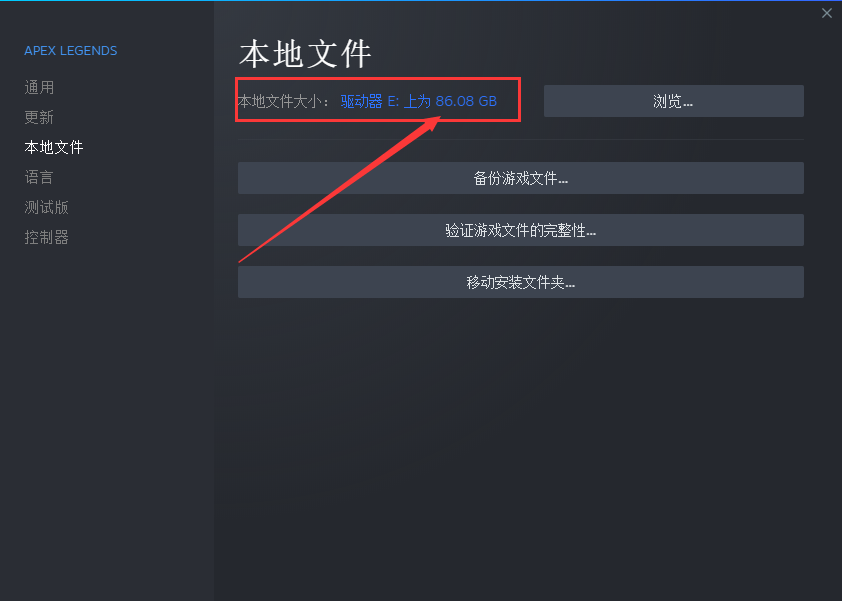This screenshot has width=842, height=601.
Task: Run 验证游戏文件的完整性...
Action: coord(520,230)
